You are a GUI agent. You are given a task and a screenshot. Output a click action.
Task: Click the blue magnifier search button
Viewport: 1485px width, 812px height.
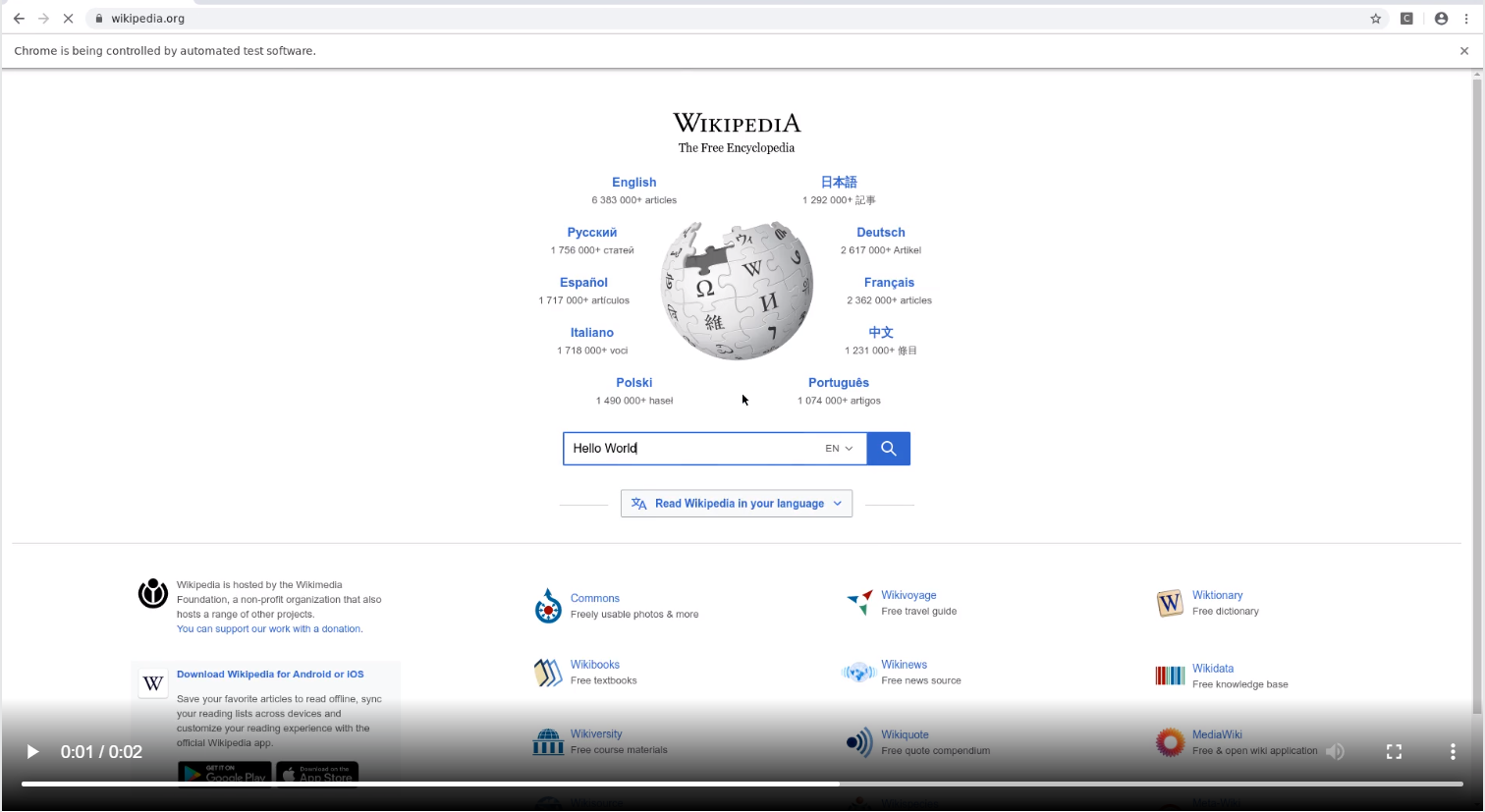(889, 449)
